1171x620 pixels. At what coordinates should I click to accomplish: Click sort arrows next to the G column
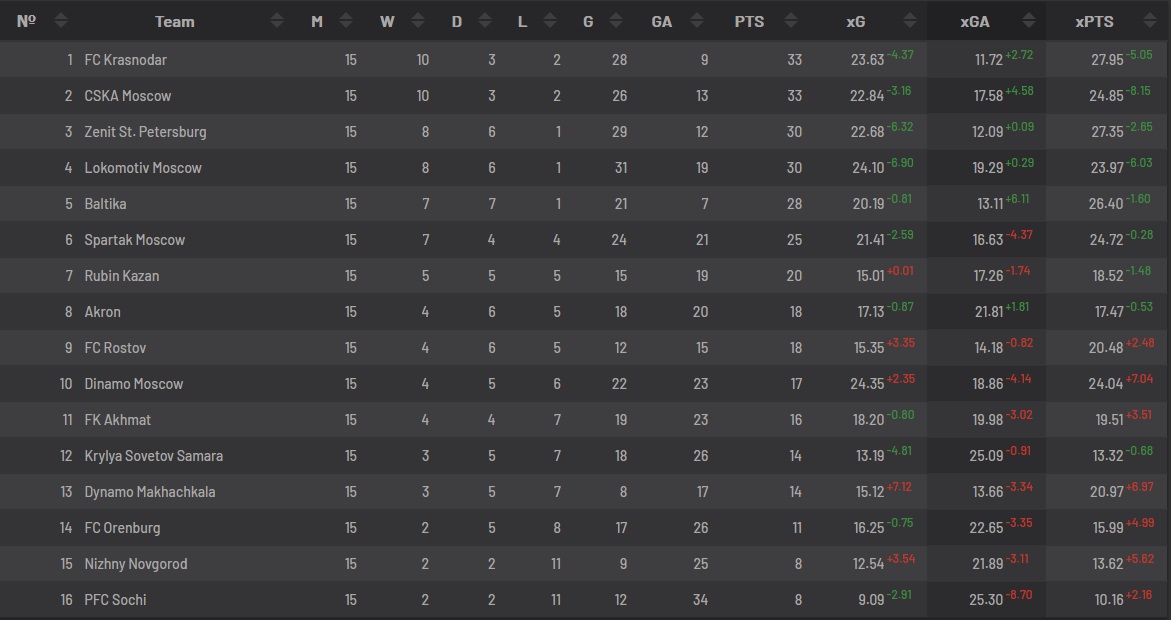click(x=619, y=21)
